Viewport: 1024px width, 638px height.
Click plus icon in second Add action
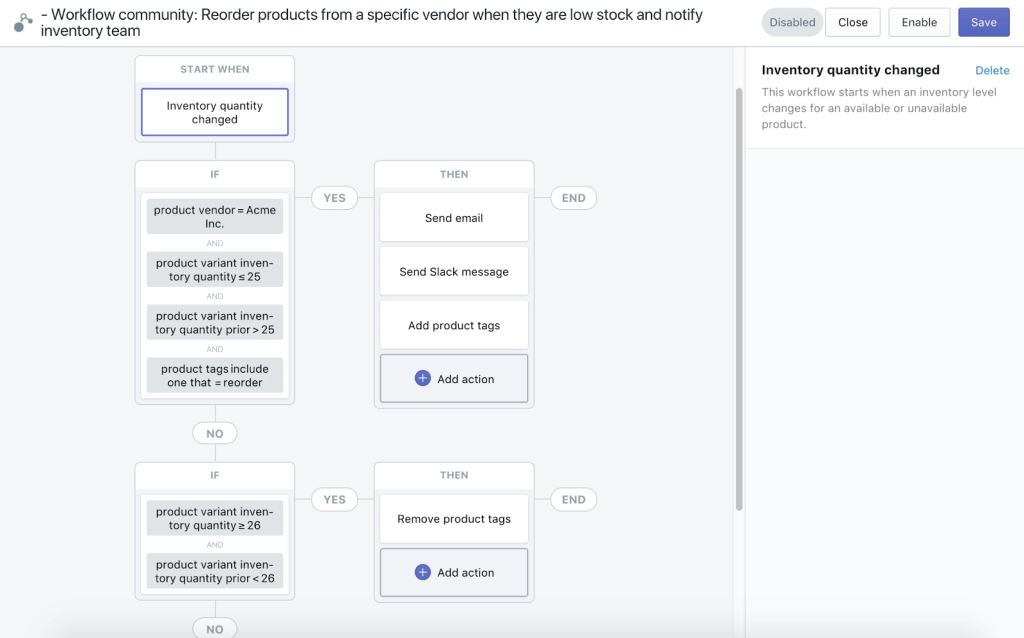422,573
